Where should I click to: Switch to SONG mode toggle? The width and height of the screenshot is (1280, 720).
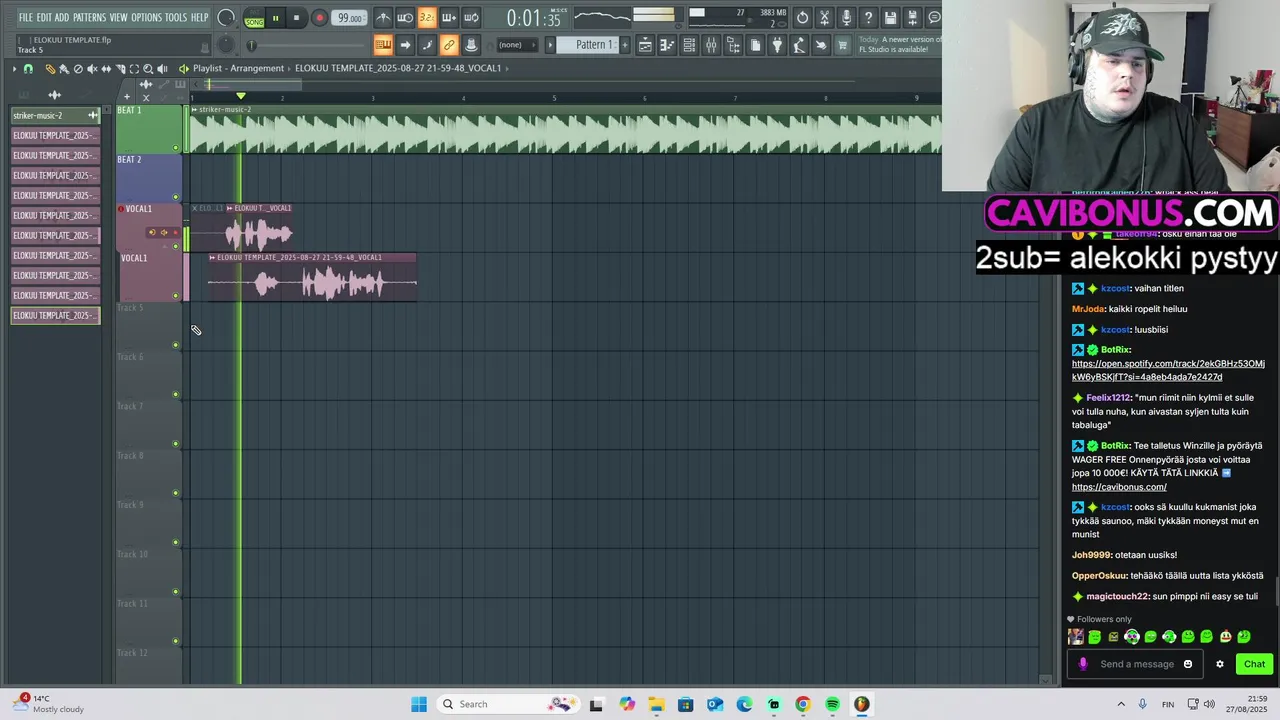pyautogui.click(x=254, y=22)
